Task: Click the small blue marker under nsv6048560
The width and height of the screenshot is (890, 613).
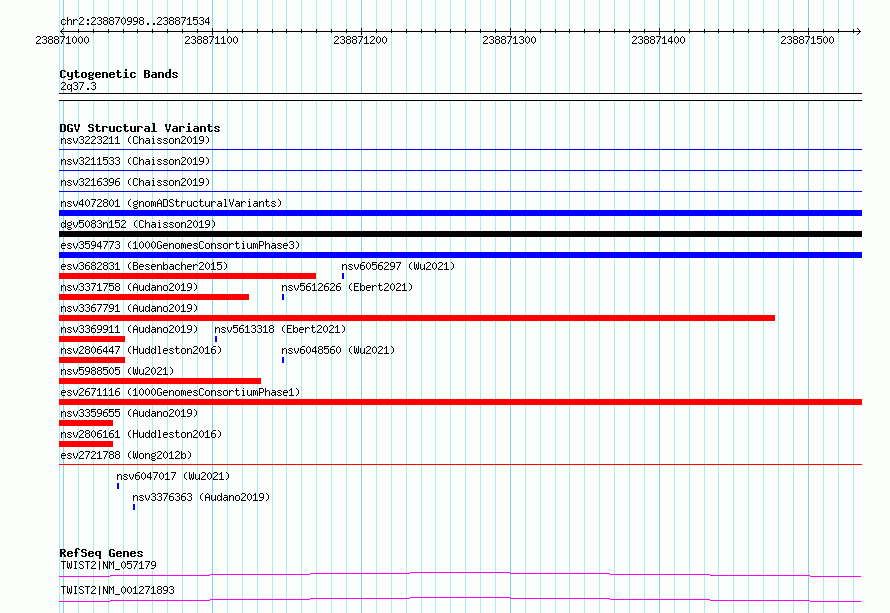Action: point(283,360)
